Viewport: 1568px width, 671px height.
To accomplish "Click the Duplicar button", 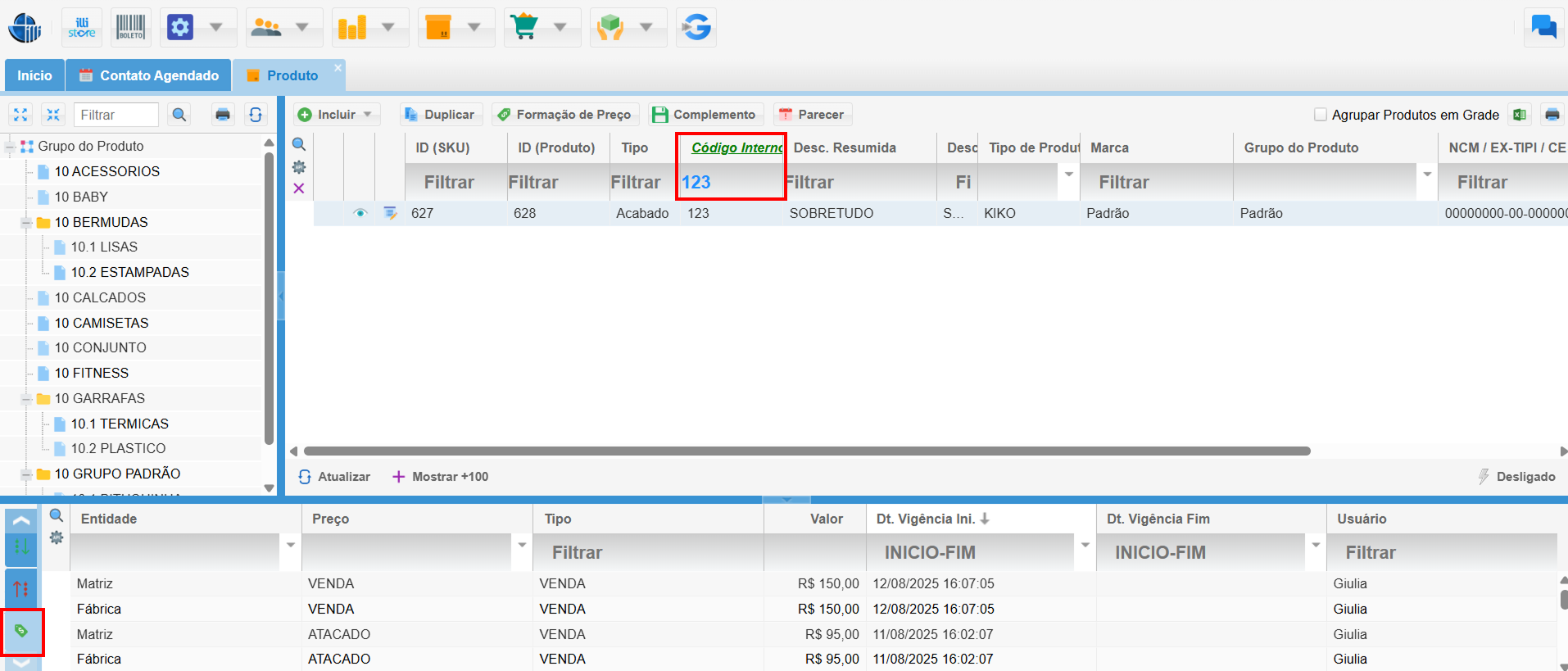I will [440, 115].
